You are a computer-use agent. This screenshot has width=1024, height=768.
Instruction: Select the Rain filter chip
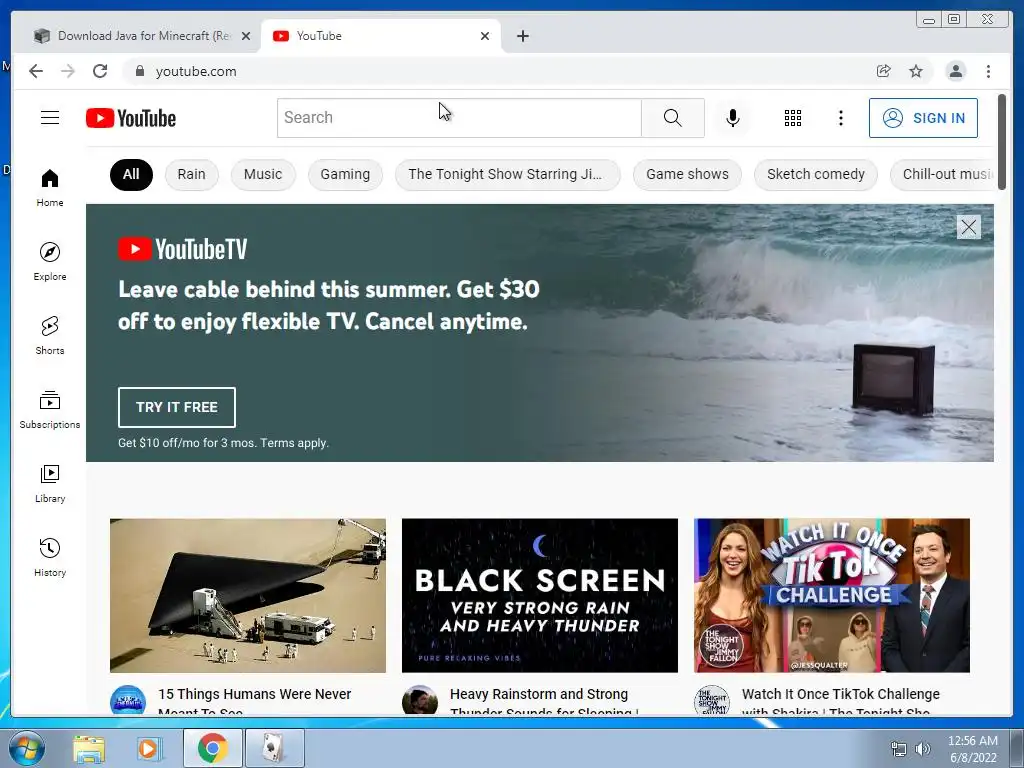click(x=191, y=174)
